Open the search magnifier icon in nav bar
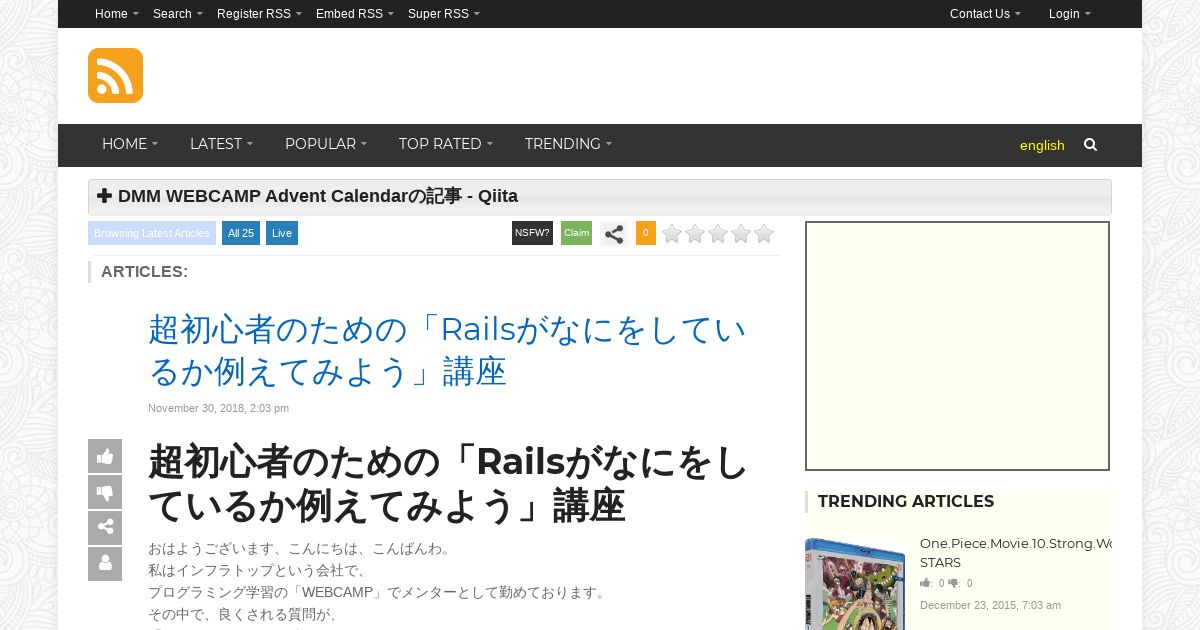This screenshot has width=1200, height=630. click(1090, 145)
